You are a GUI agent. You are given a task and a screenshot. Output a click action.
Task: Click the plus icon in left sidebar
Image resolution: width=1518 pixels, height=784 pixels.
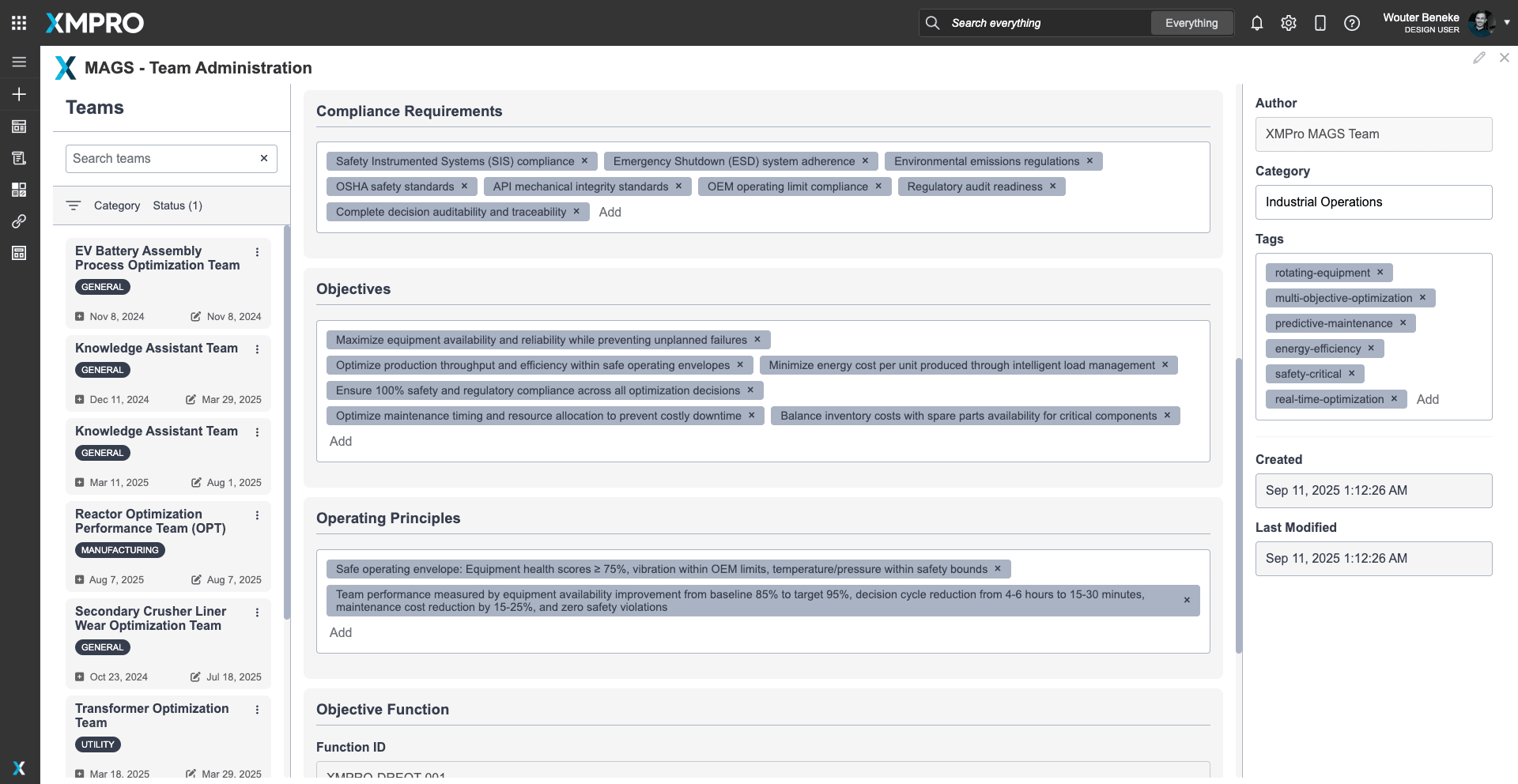(19, 94)
